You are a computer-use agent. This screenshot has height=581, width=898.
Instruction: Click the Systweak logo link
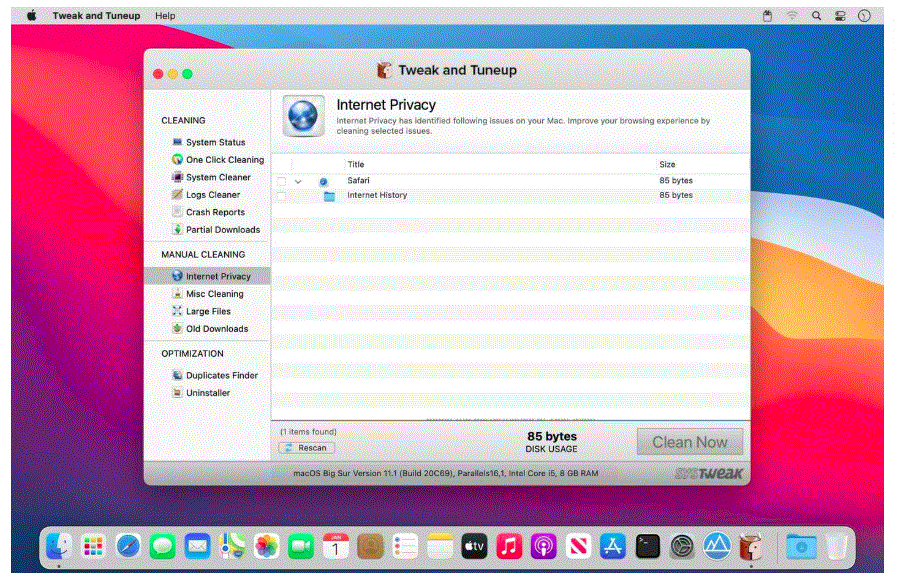(708, 473)
